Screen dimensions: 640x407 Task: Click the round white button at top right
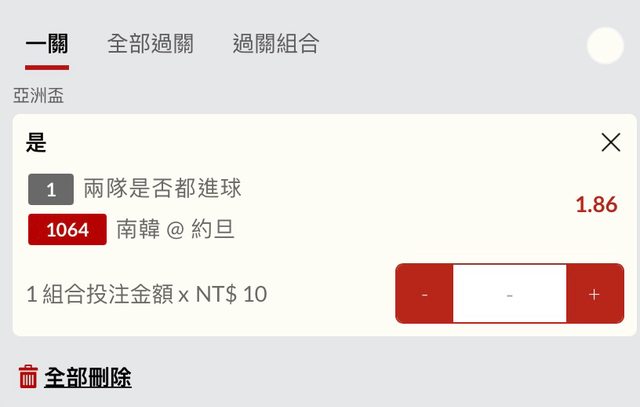(605, 45)
